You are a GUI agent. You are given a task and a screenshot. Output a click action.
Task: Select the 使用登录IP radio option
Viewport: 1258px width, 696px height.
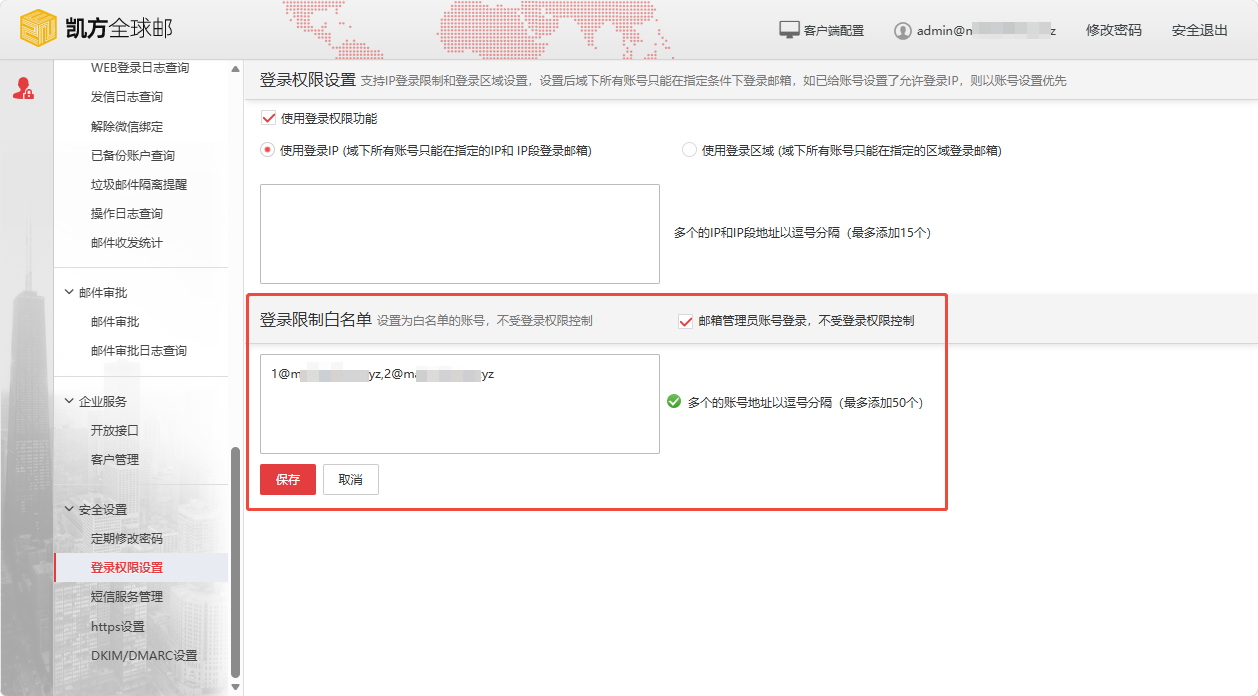(x=268, y=150)
